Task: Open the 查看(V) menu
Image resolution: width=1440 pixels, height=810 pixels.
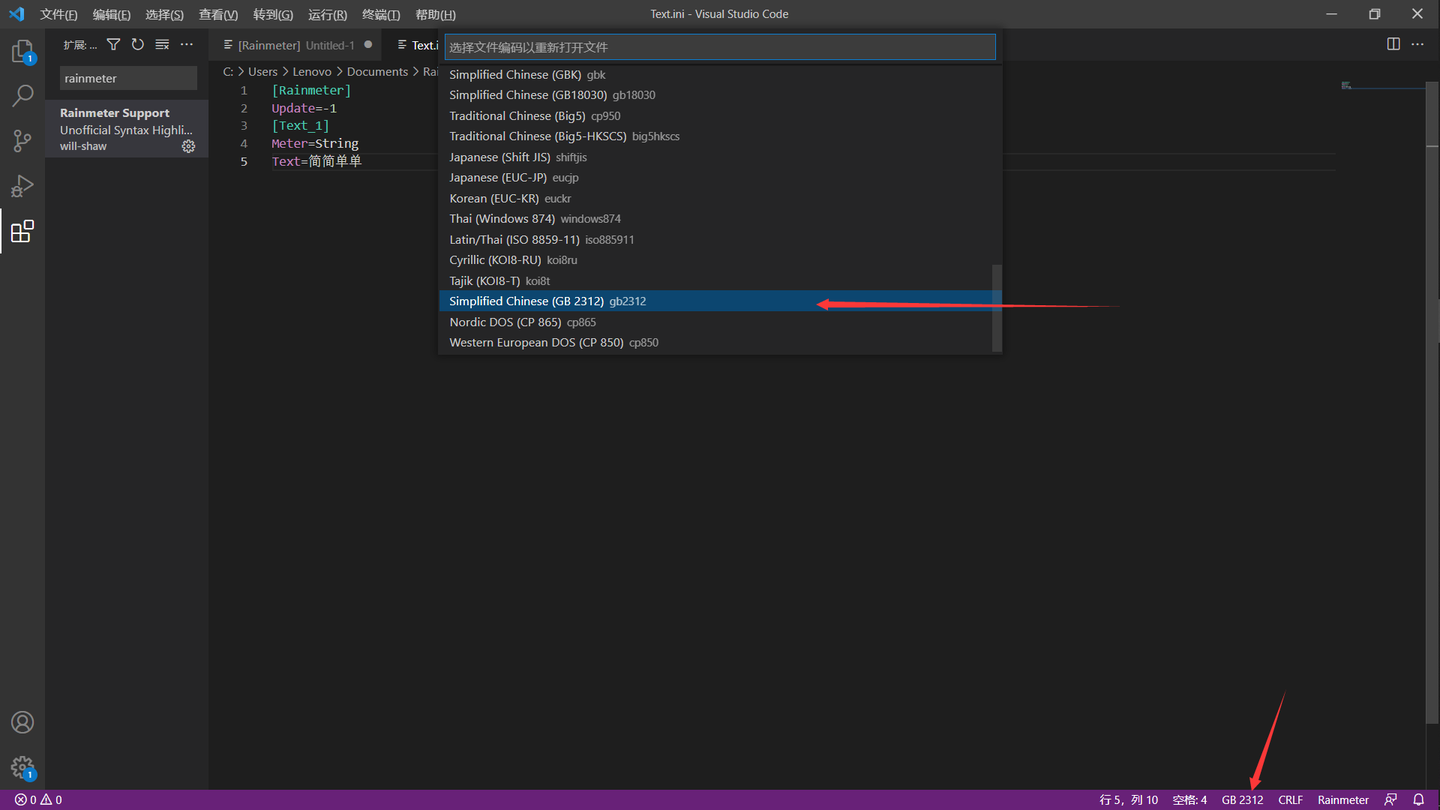Action: 218,15
